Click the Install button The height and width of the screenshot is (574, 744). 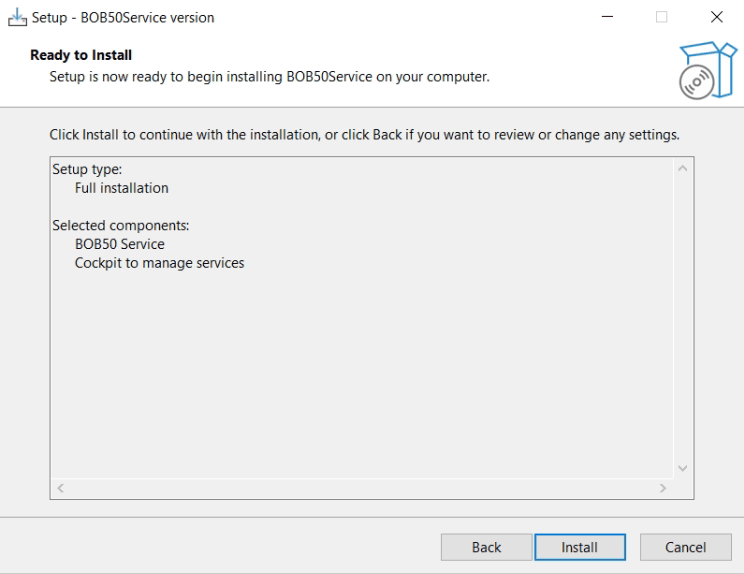pos(580,547)
